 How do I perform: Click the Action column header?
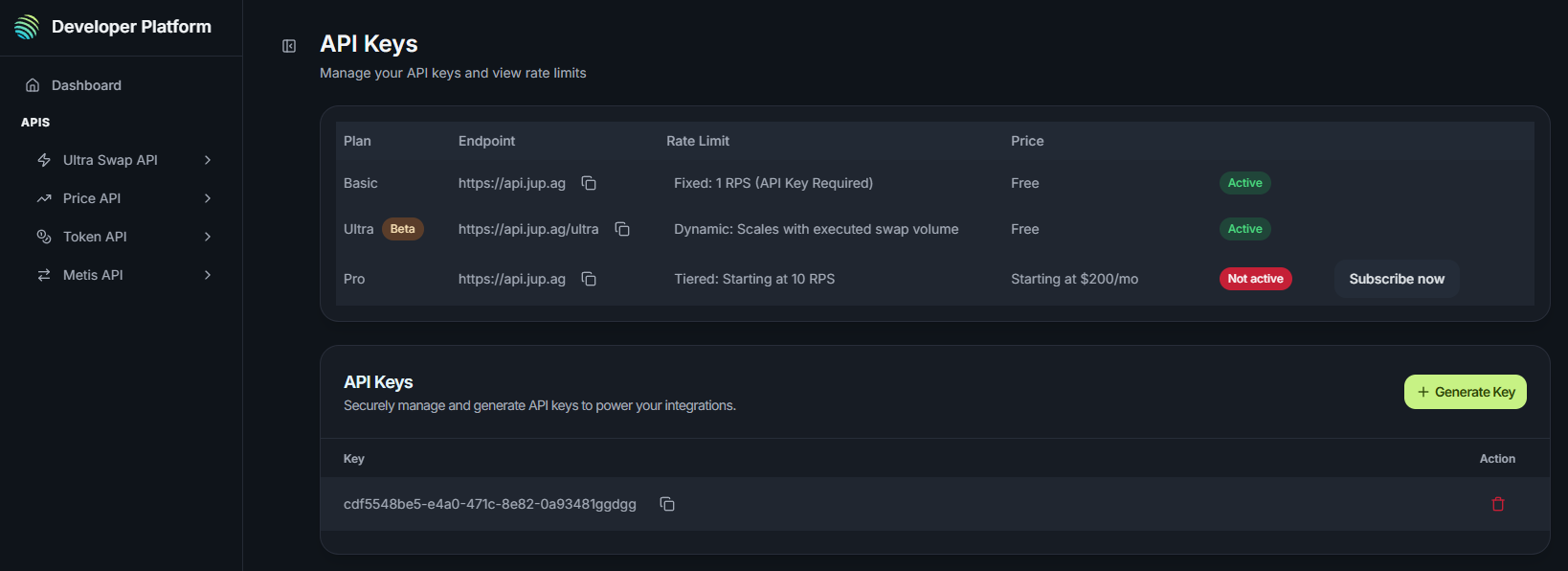point(1497,459)
